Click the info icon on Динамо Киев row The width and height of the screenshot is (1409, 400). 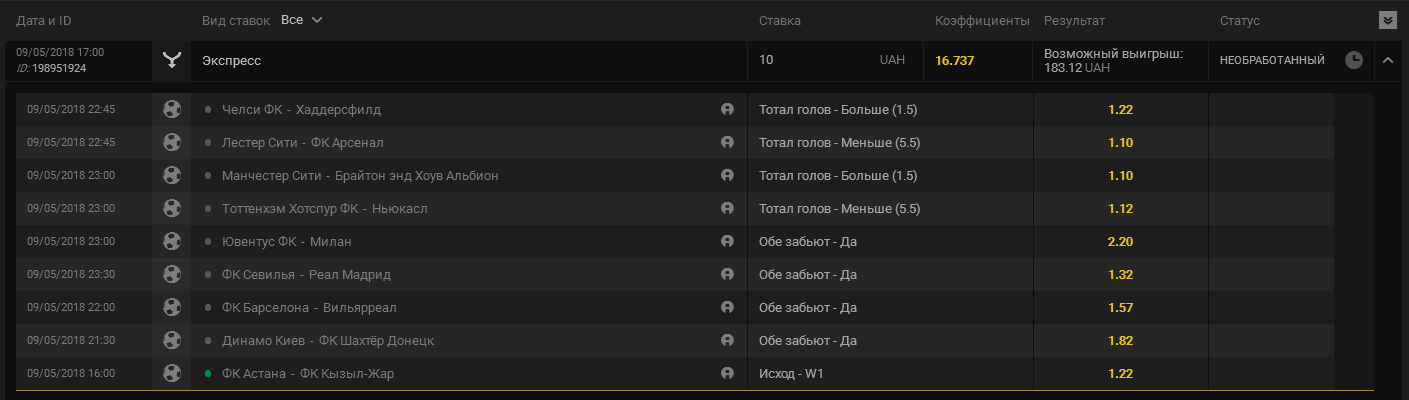pos(727,341)
